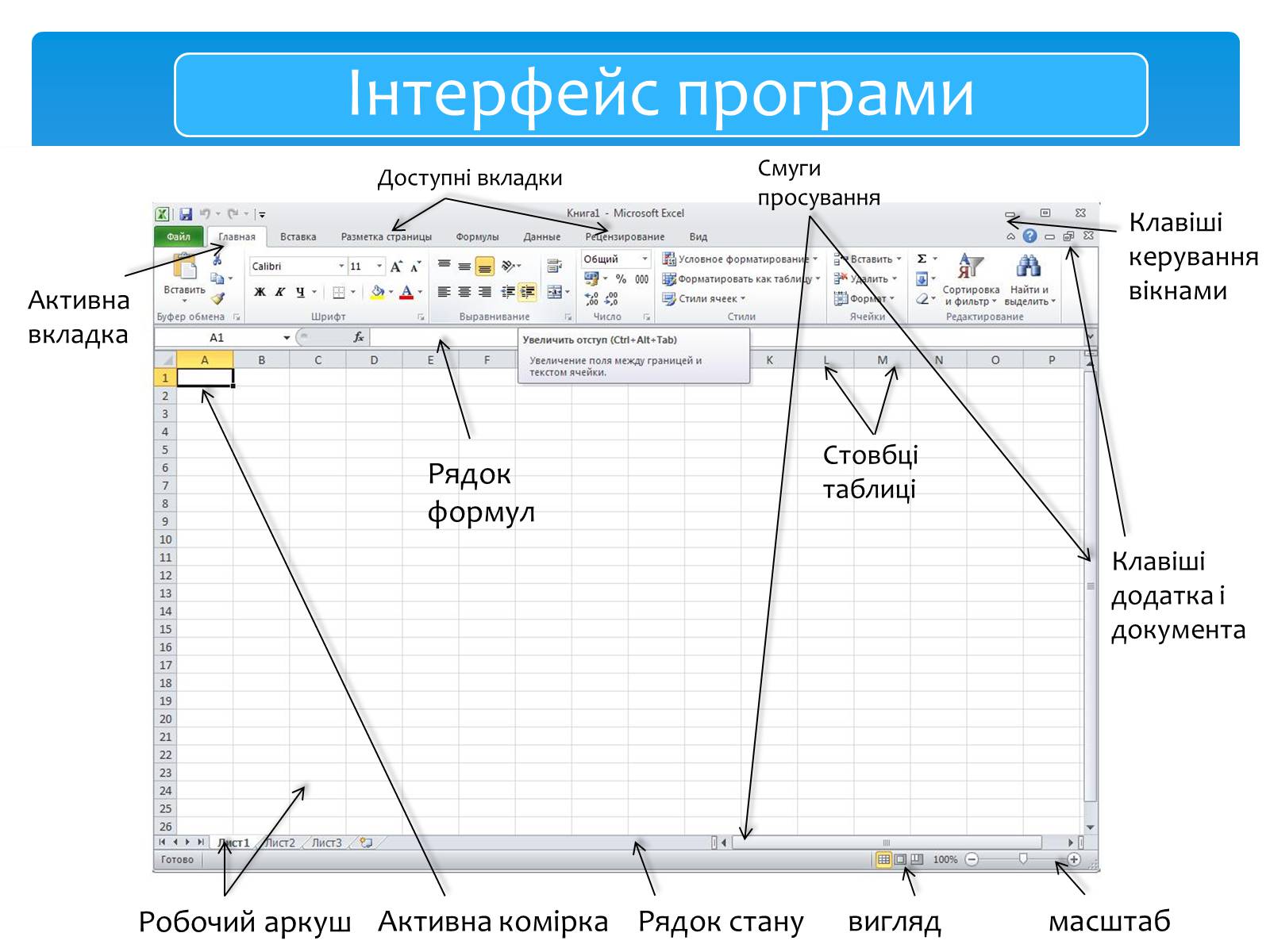
Task: Open Excel Help question mark icon
Action: [x=1029, y=236]
